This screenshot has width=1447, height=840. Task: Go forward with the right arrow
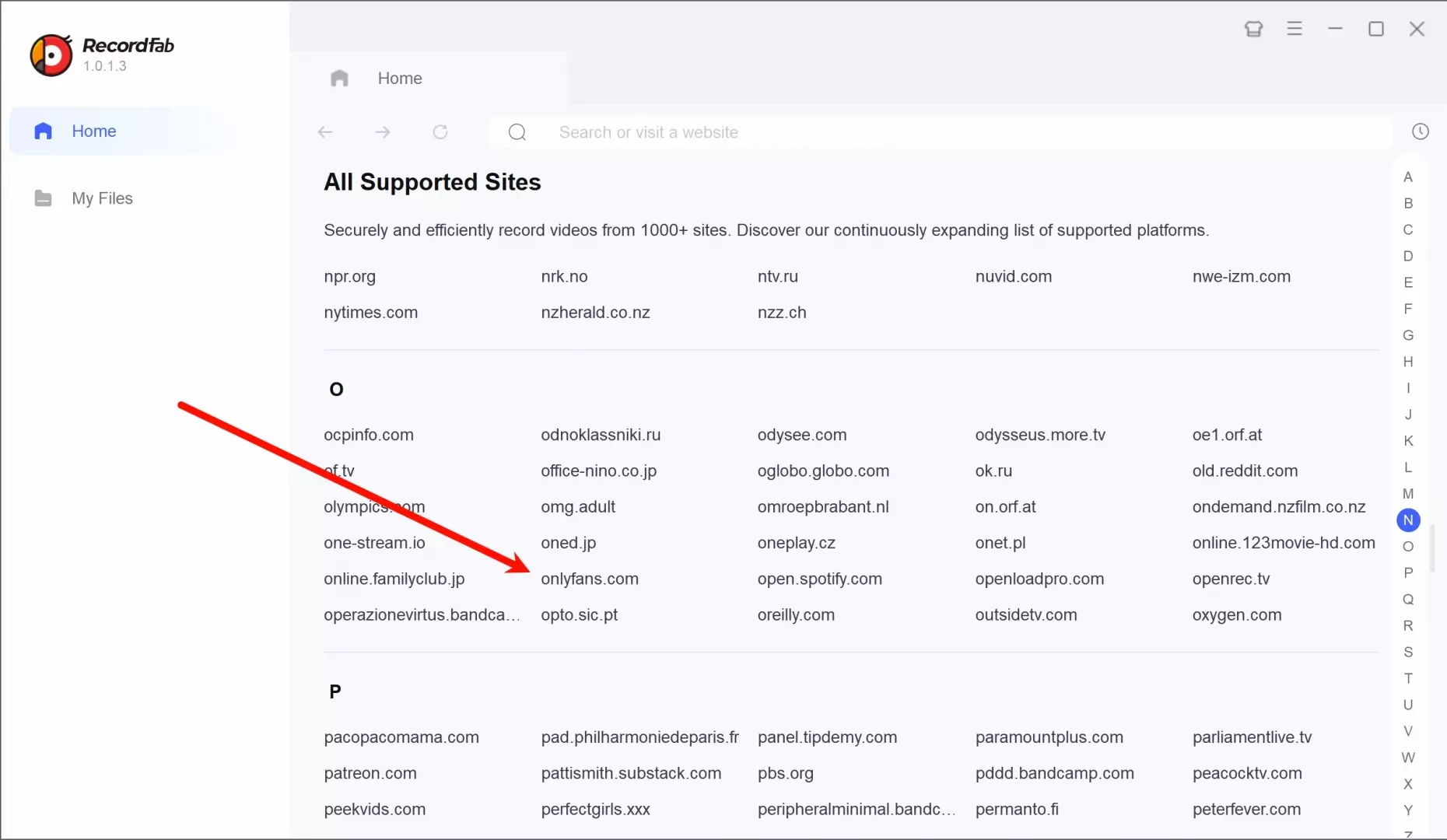coord(383,132)
